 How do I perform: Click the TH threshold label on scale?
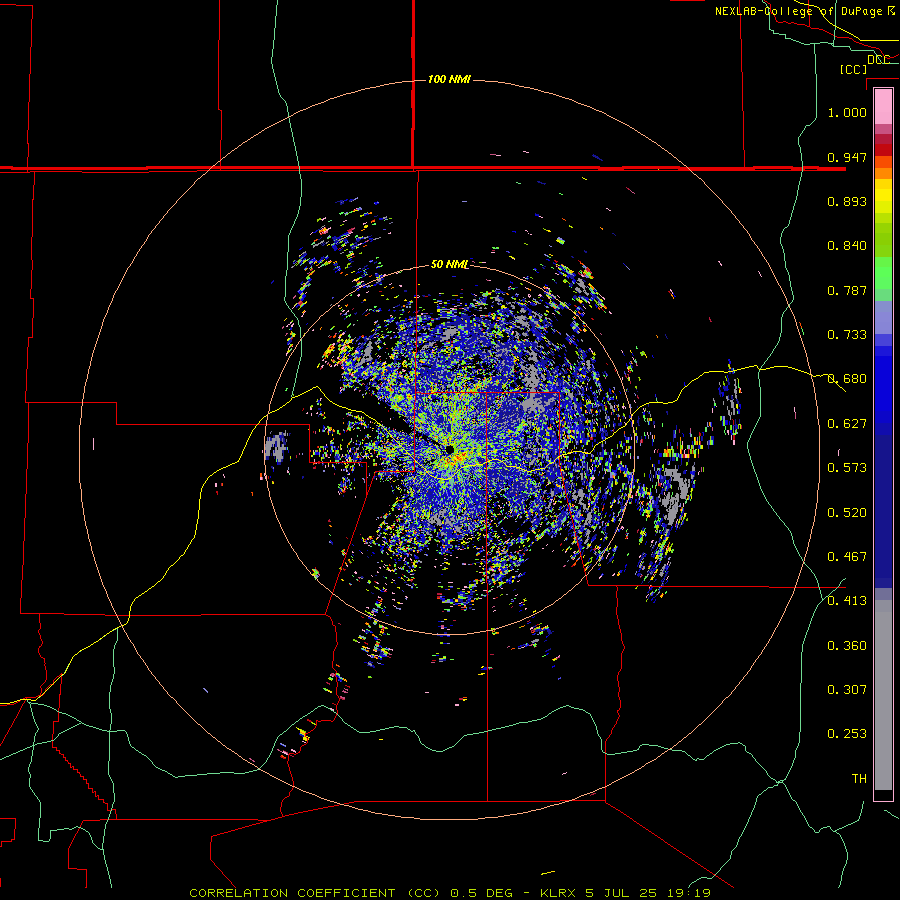click(859, 779)
